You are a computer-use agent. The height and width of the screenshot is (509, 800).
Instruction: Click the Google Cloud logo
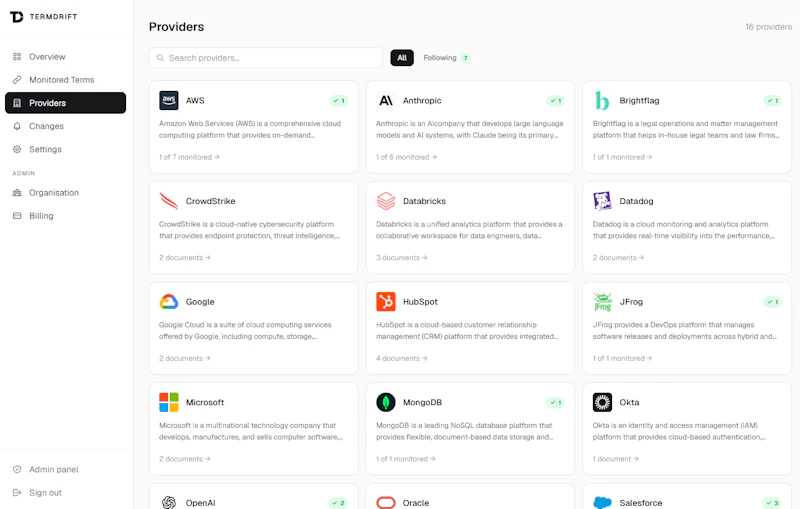coord(169,301)
